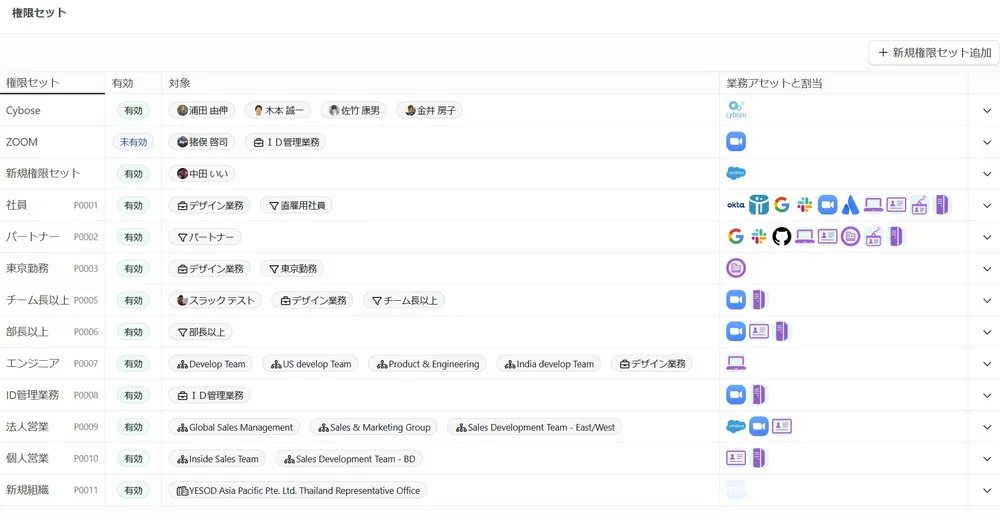Click the Okta icon in 社員 row

click(735, 205)
